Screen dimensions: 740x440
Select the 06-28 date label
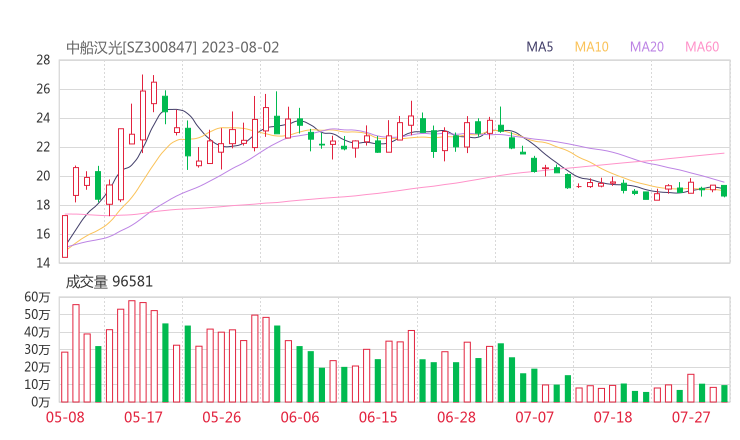tap(456, 417)
